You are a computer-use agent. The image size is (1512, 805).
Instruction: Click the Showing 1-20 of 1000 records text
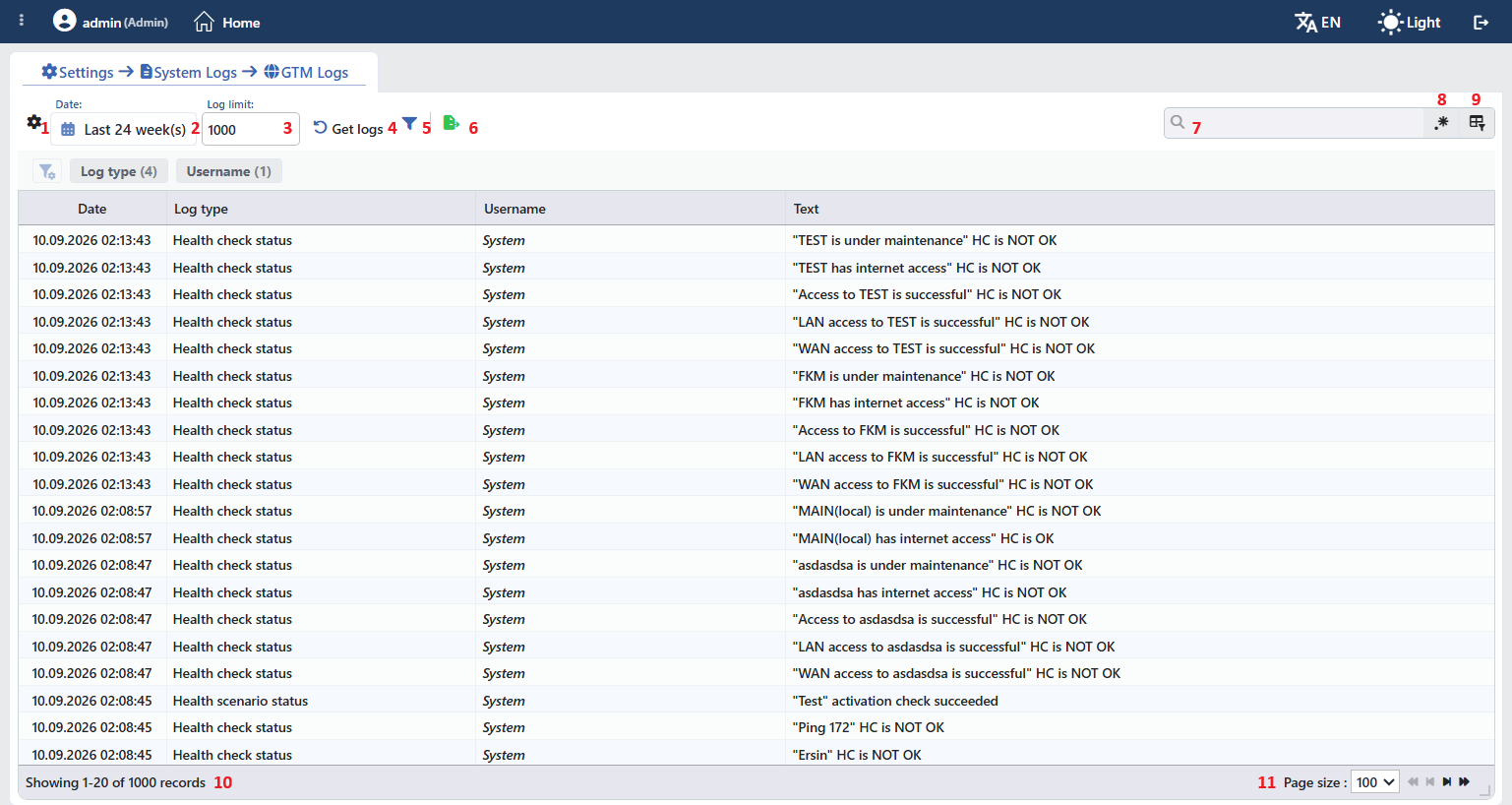pyautogui.click(x=115, y=782)
